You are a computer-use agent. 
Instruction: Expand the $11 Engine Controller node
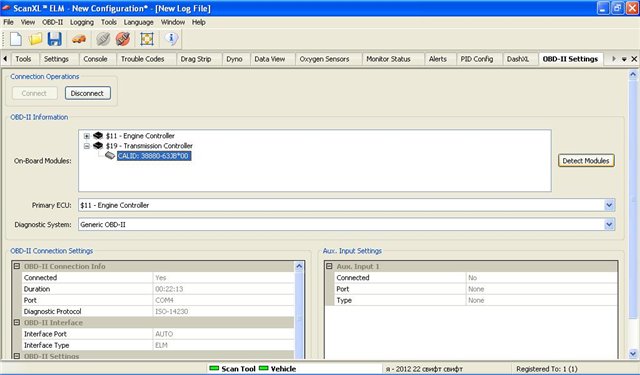87,136
